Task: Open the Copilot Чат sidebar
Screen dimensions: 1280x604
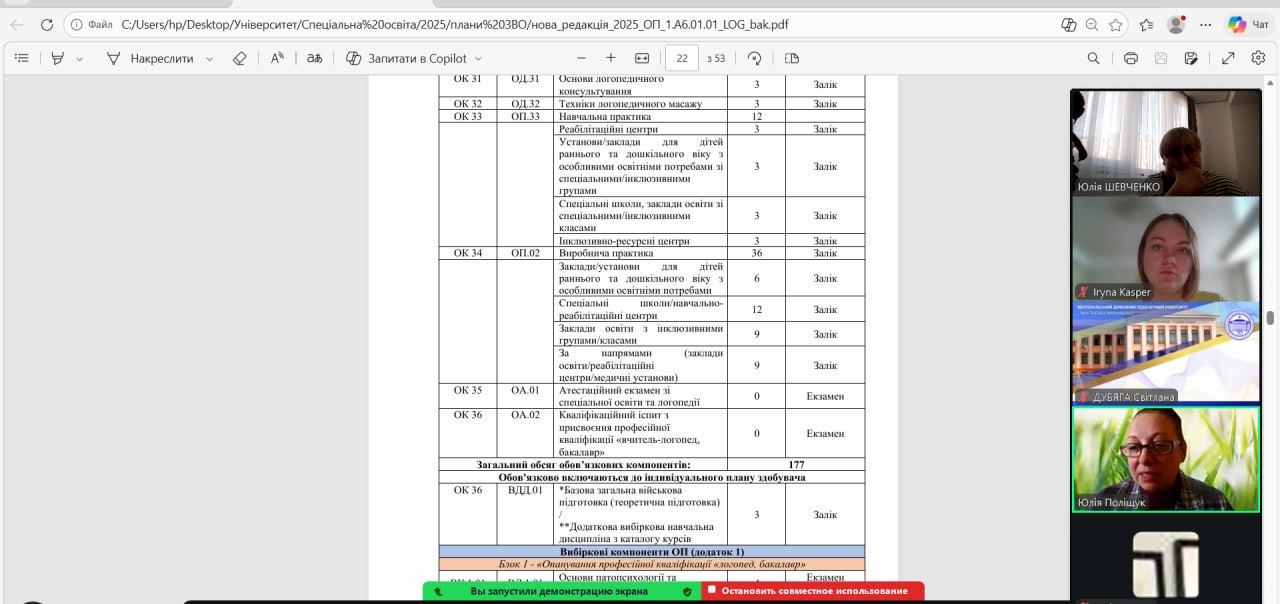Action: [1250, 24]
